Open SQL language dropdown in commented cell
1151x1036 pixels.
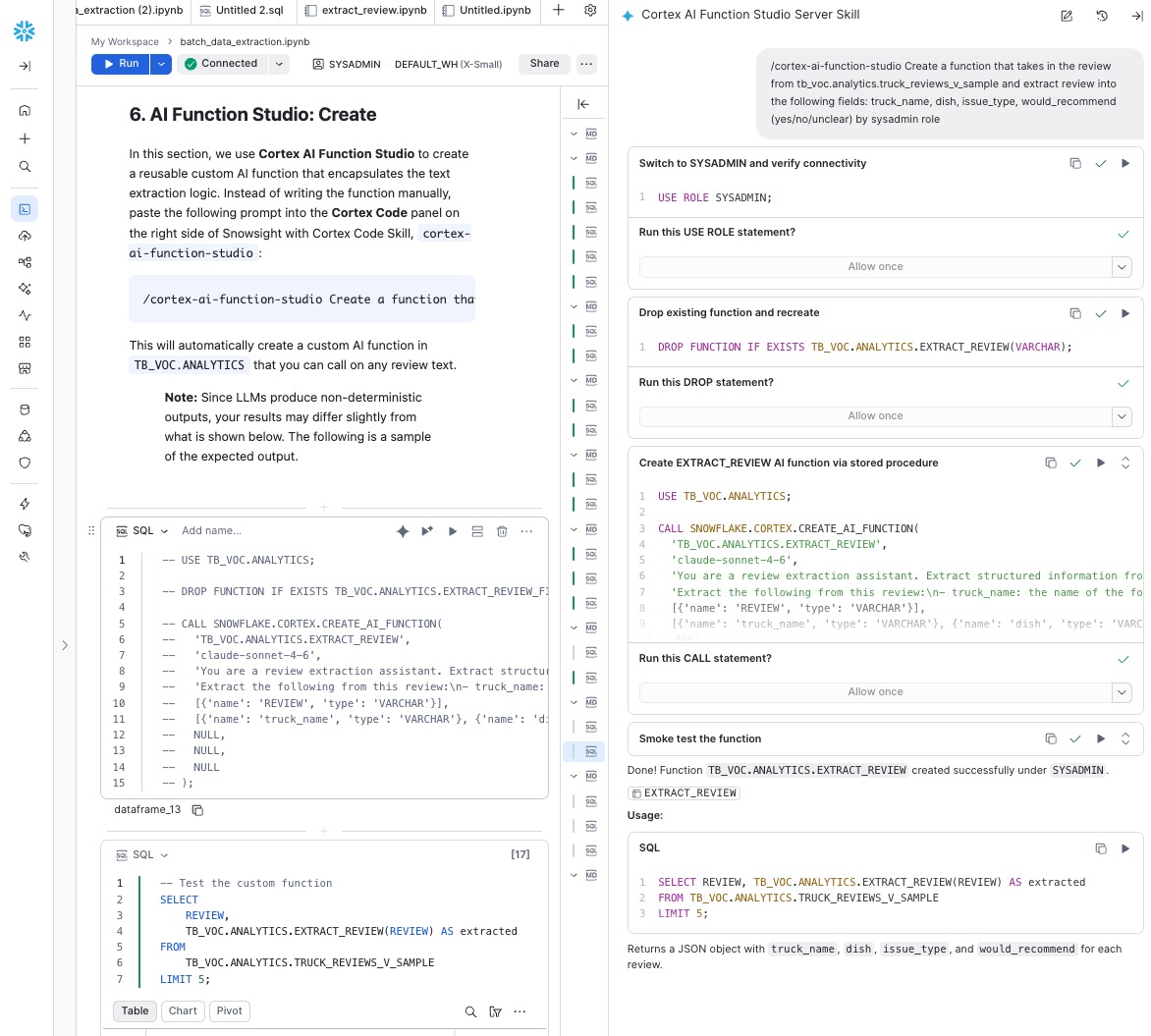(142, 531)
